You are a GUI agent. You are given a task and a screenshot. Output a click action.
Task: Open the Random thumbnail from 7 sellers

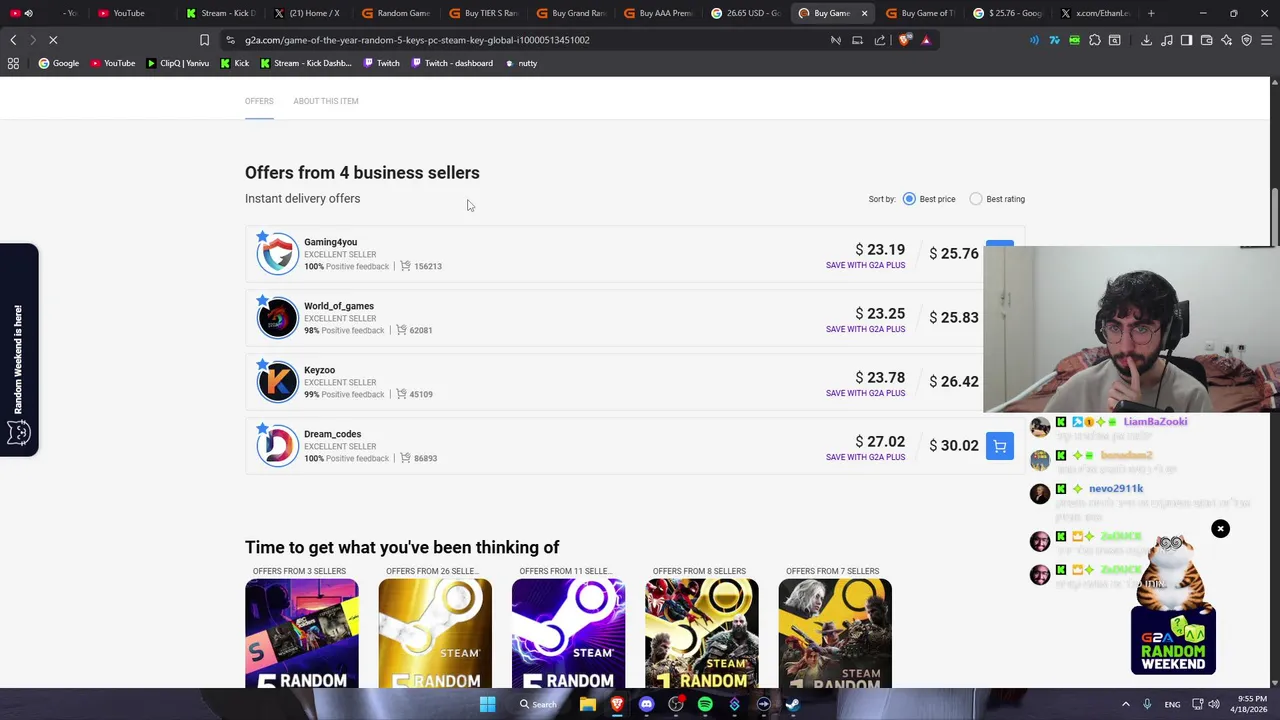click(835, 633)
